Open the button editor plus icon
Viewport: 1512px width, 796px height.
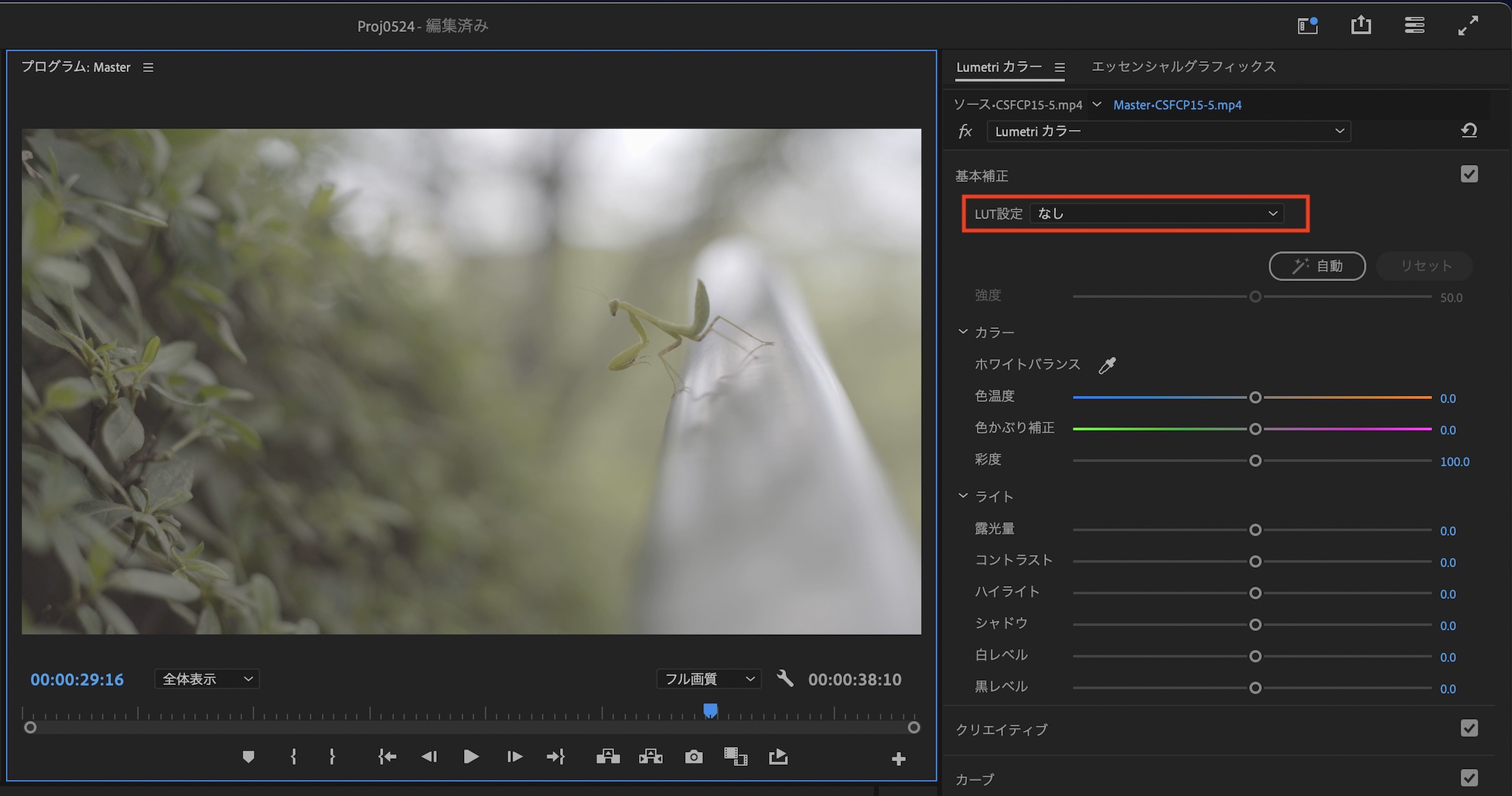(898, 758)
